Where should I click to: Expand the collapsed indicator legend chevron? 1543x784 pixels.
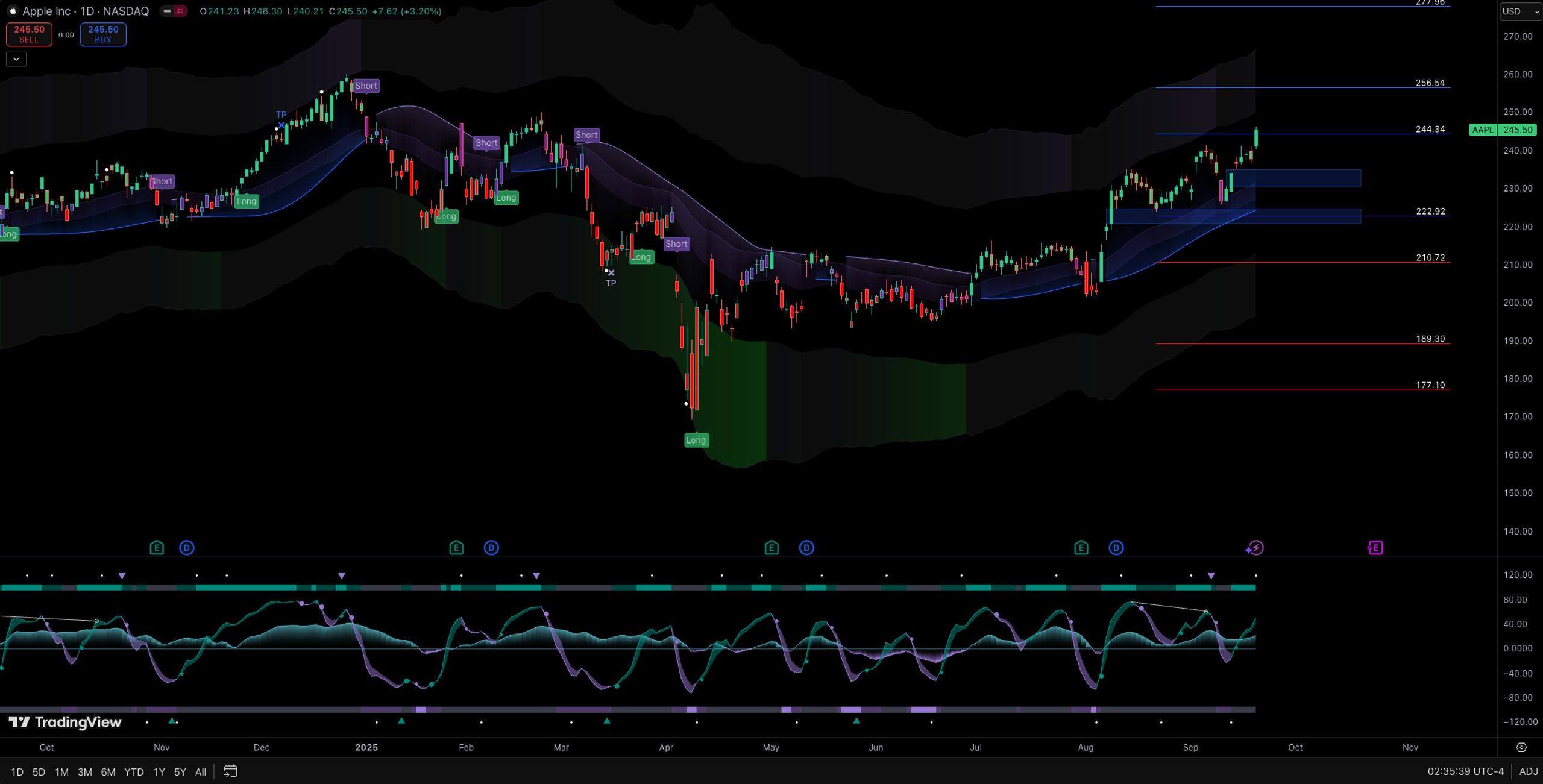click(16, 59)
